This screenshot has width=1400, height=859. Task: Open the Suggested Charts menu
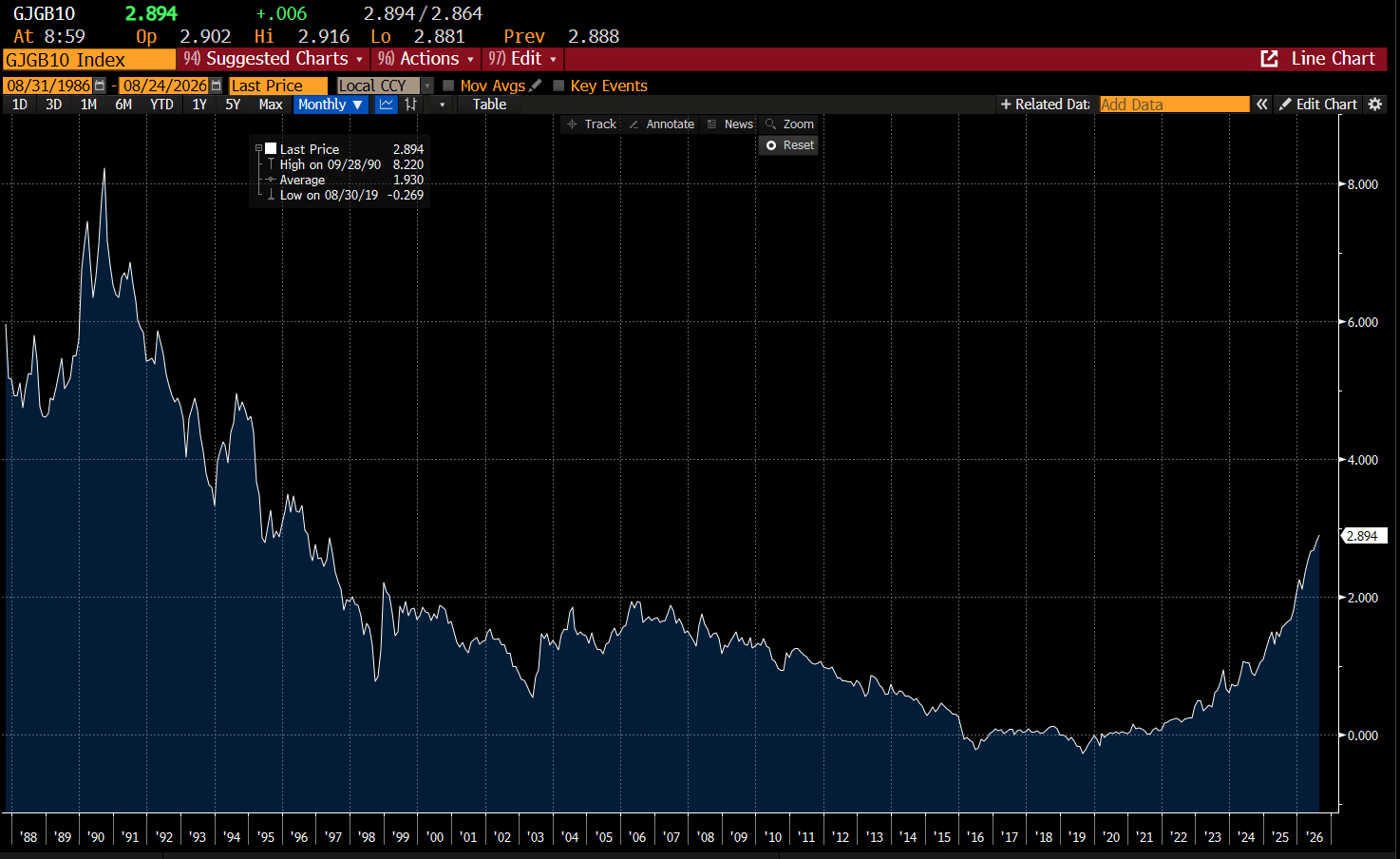274,59
